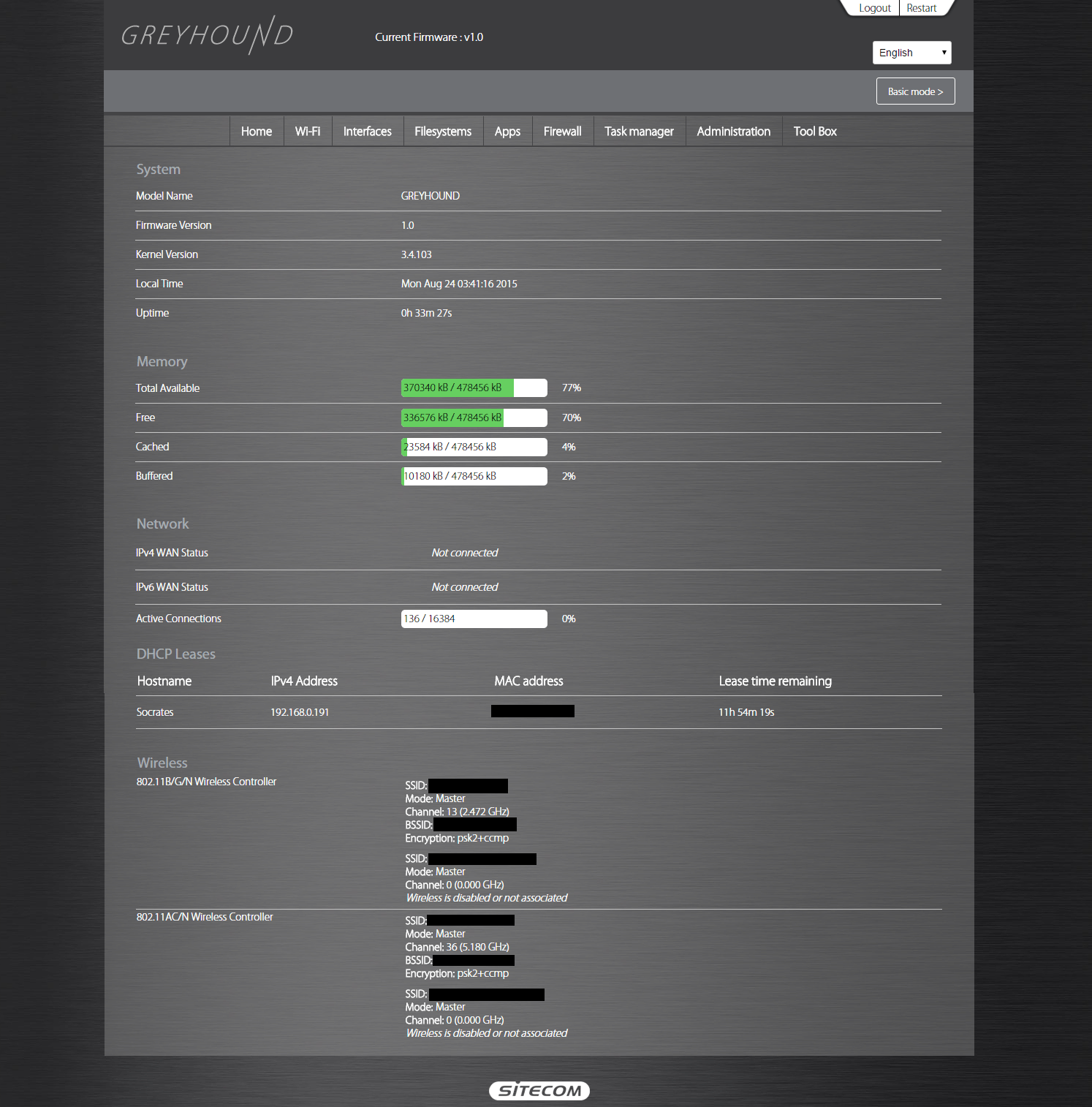Click the Socrates hostname in DHCP leases

[x=155, y=712]
